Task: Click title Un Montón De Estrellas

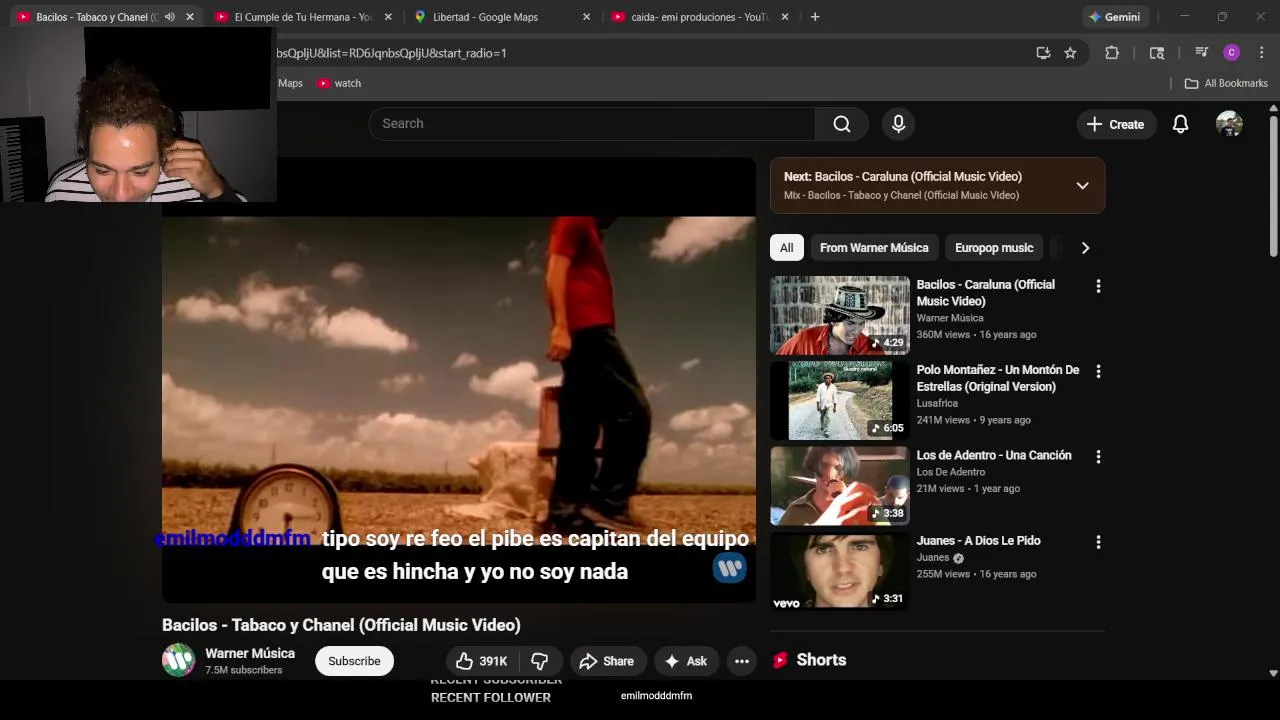Action: coord(998,378)
